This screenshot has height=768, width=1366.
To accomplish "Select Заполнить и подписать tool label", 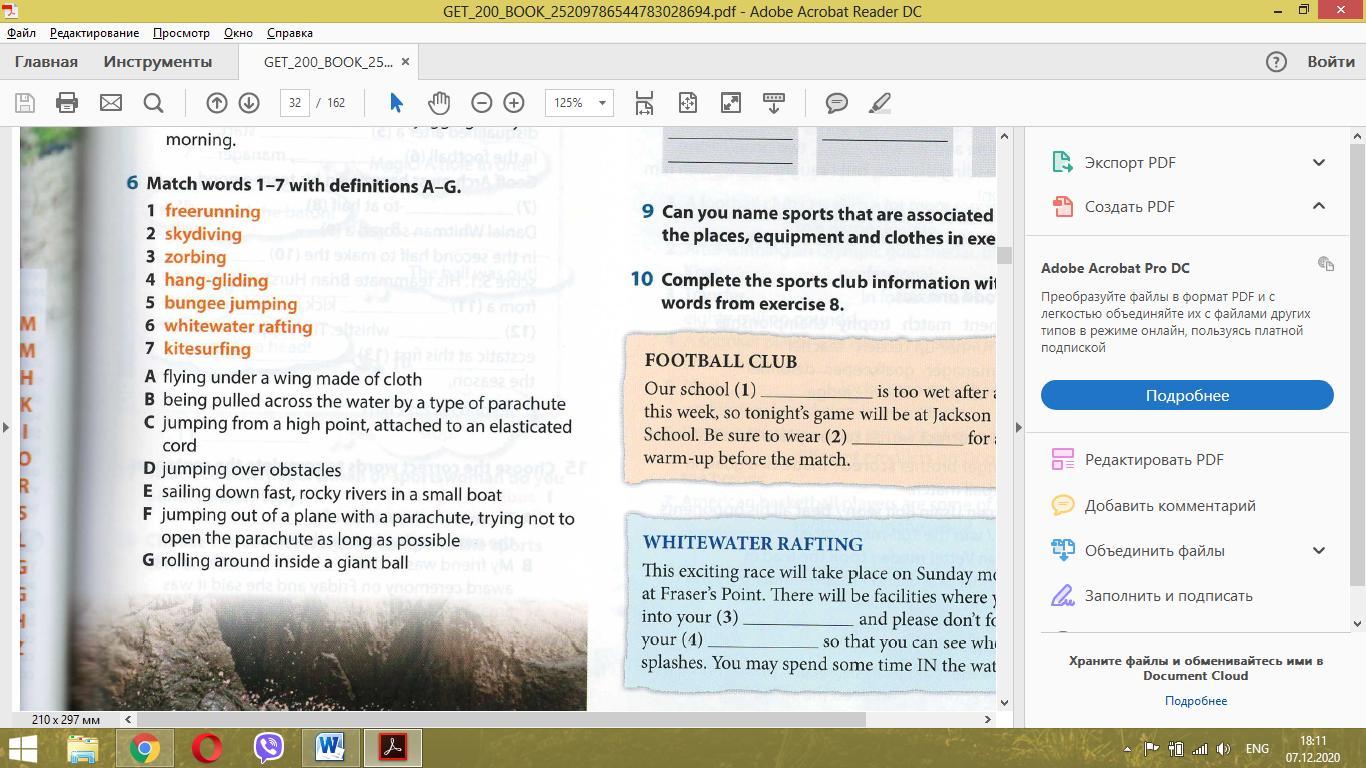I will point(1168,595).
